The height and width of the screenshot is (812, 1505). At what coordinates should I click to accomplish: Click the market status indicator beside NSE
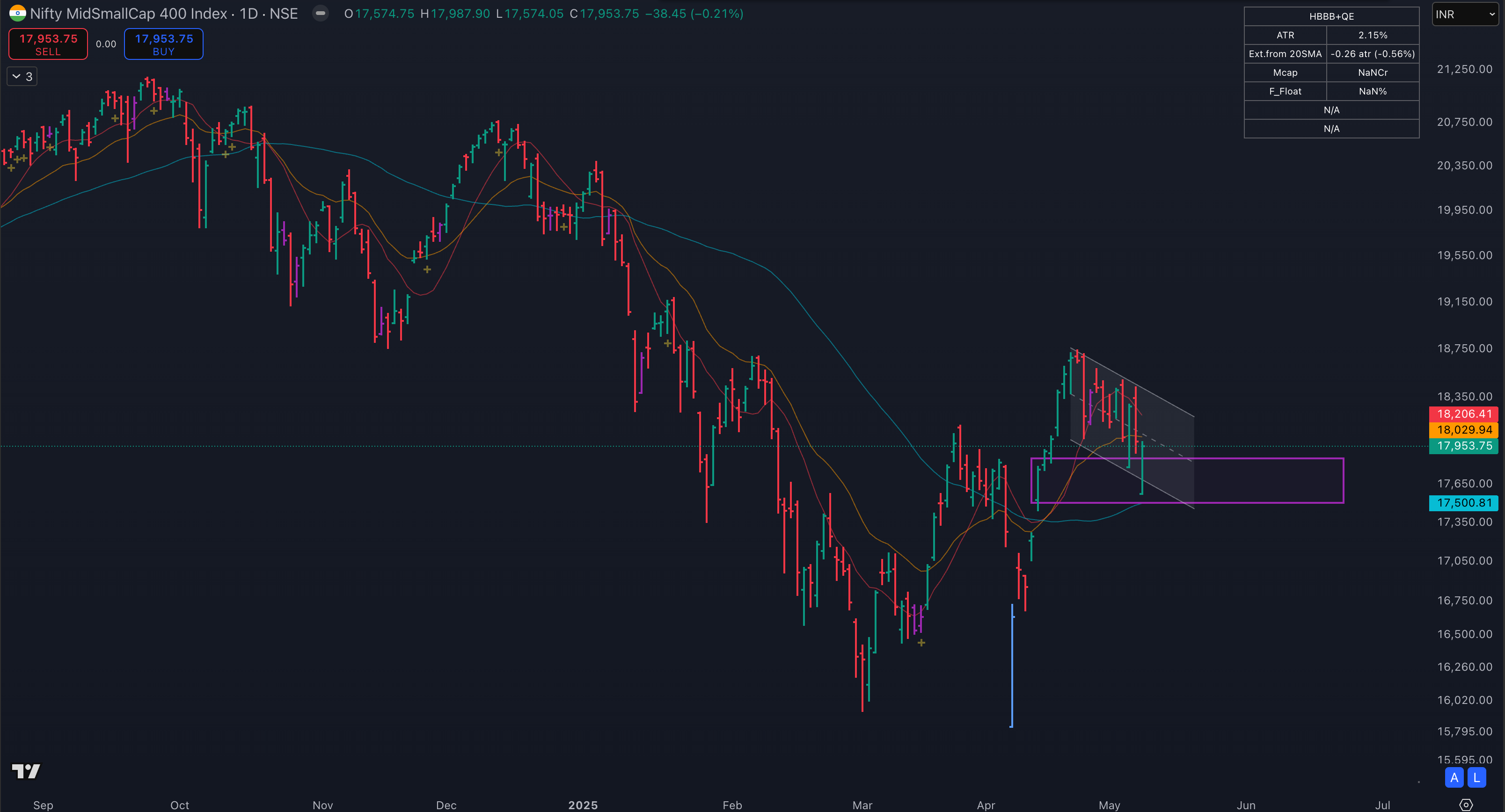(x=320, y=13)
